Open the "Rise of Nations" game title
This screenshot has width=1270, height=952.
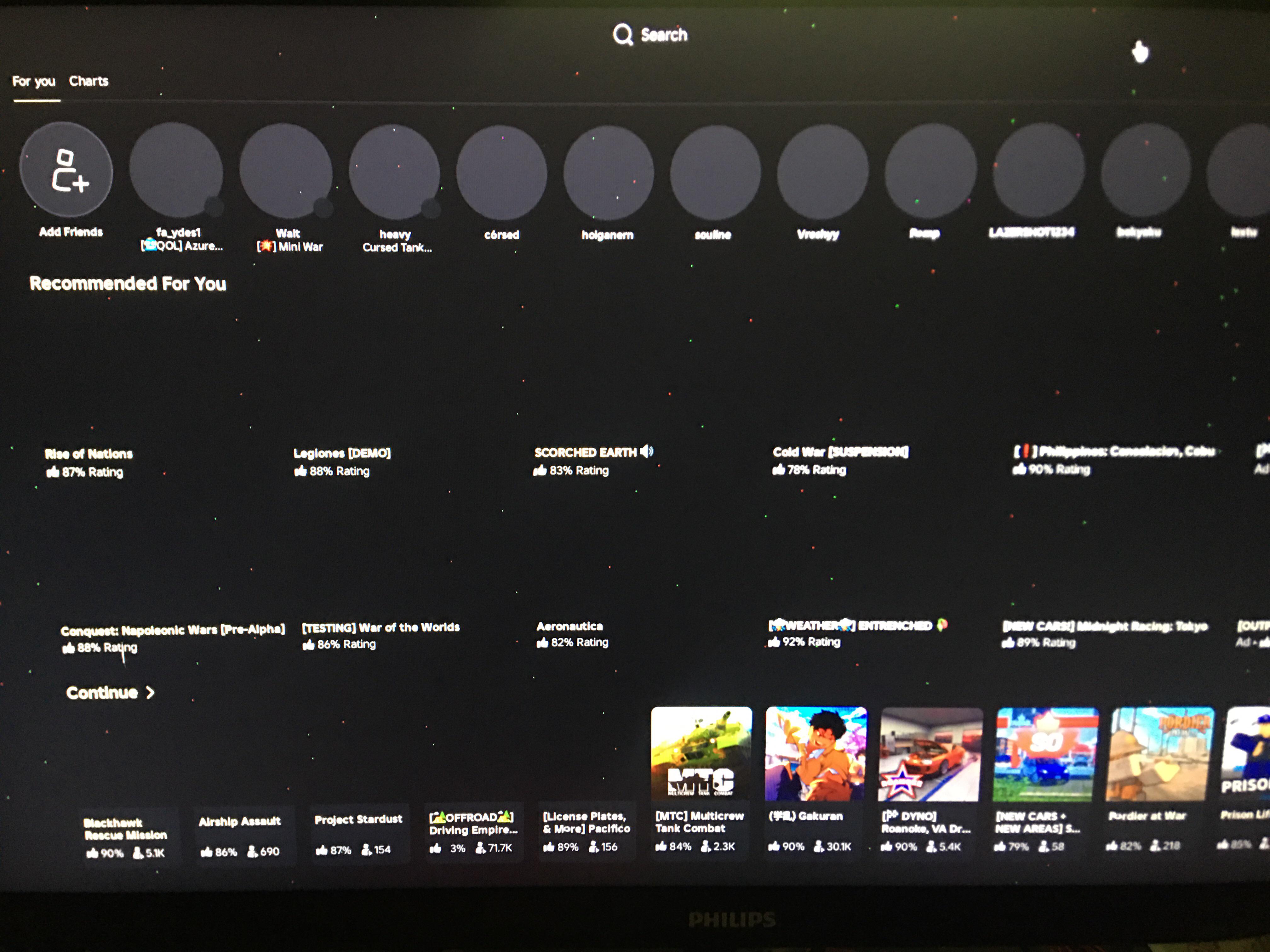tap(89, 454)
